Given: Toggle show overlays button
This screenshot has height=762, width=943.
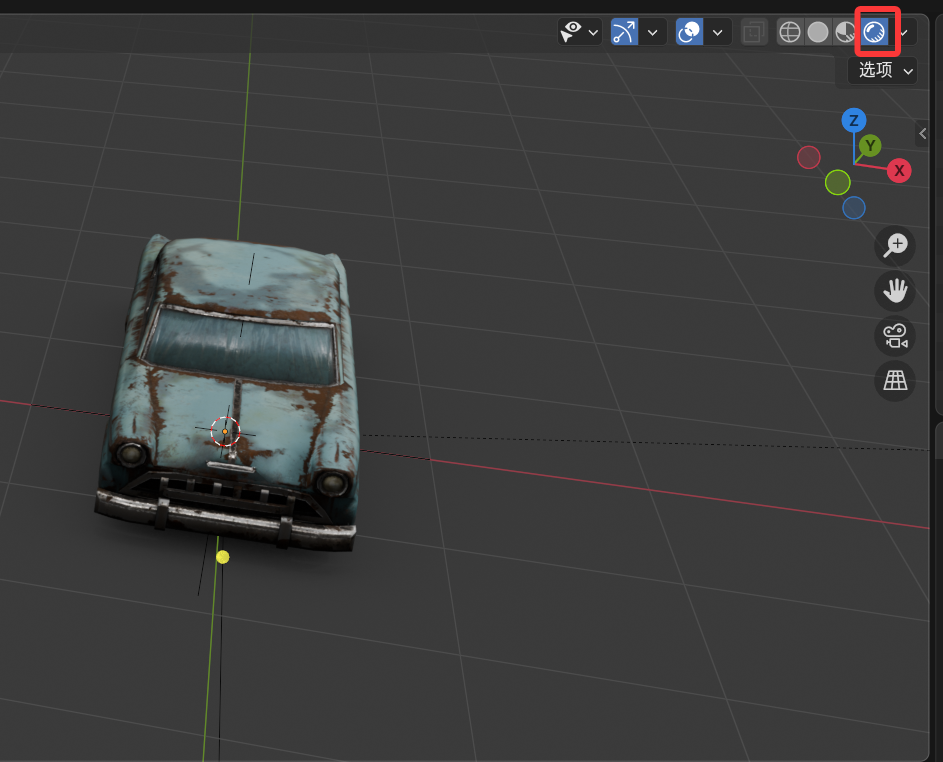Looking at the screenshot, I should [689, 32].
